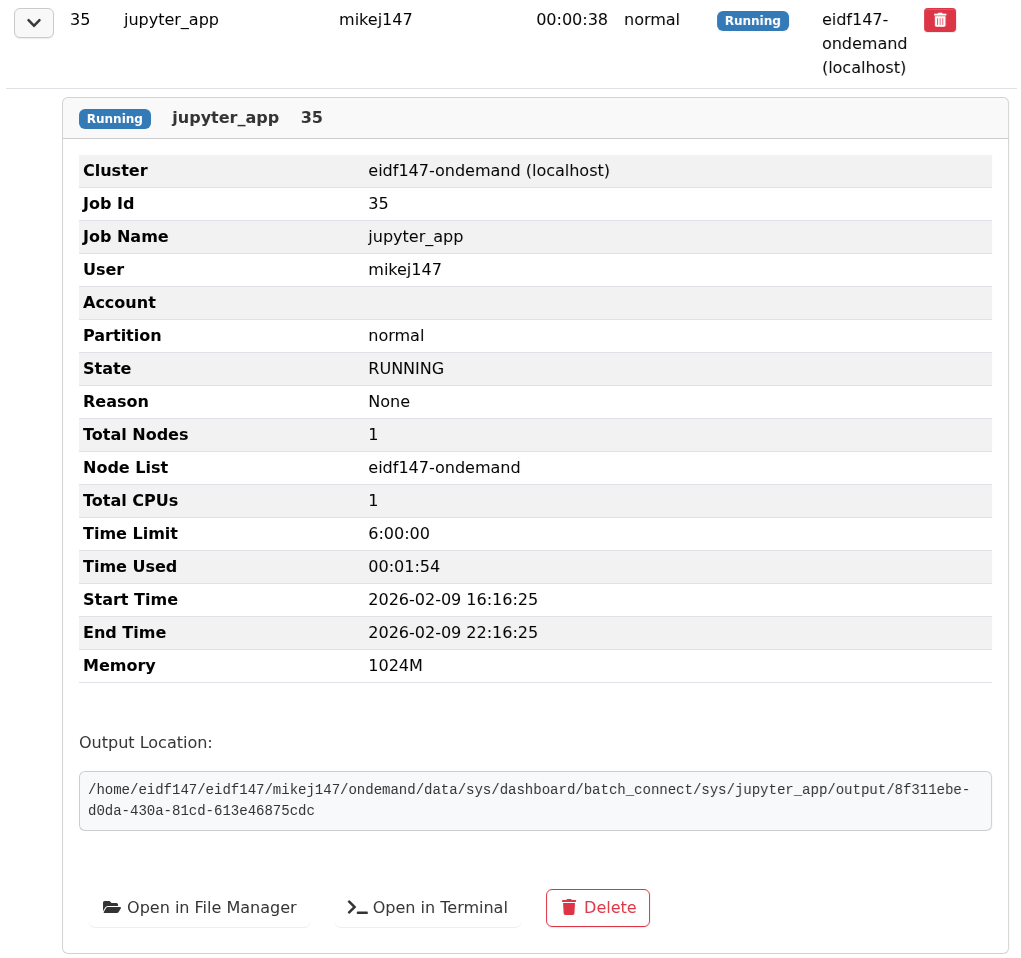Viewport: 1021px width, 958px height.
Task: Click the Partition value 'normal'
Action: (x=396, y=335)
